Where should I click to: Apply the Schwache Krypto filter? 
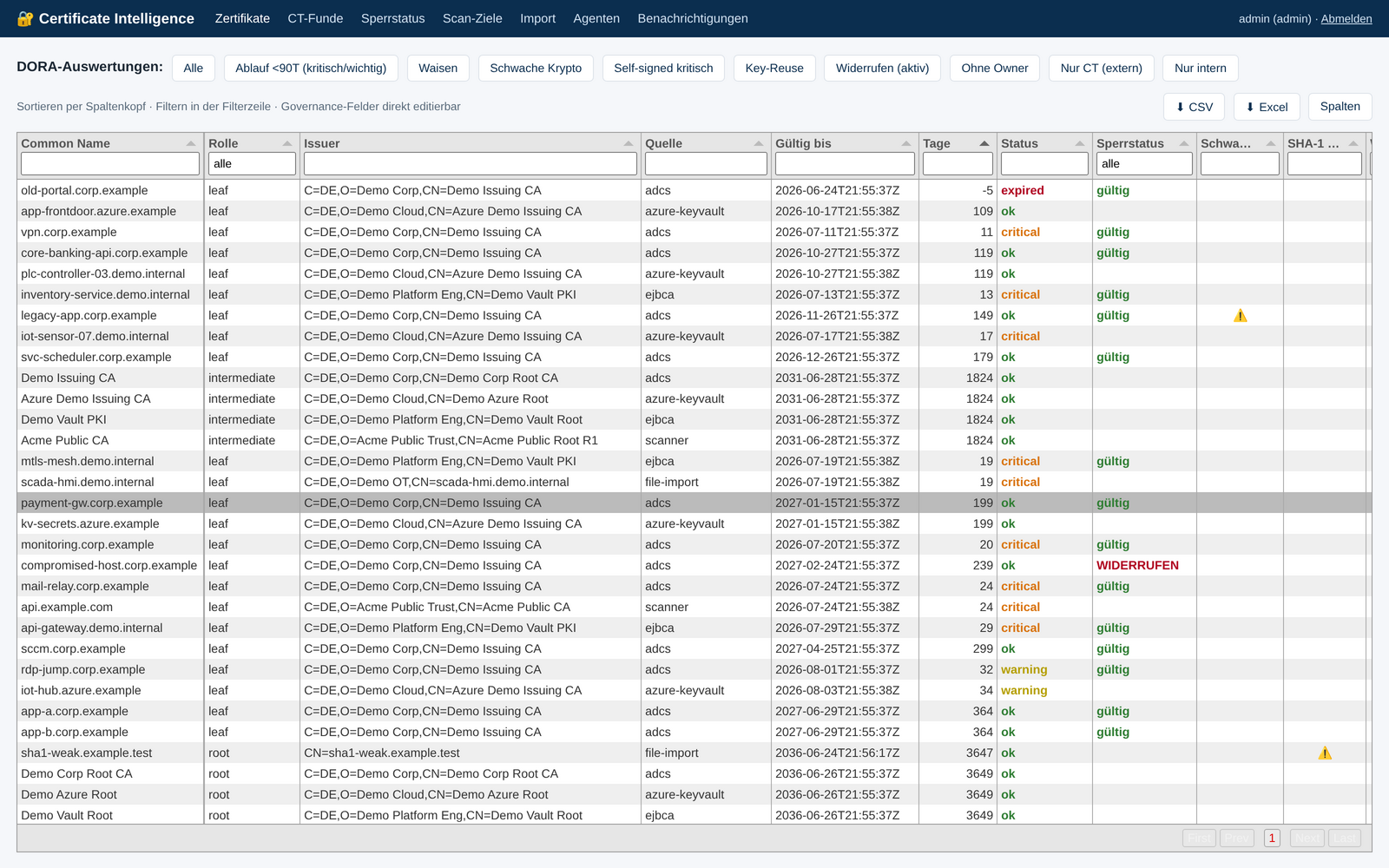pyautogui.click(x=536, y=68)
